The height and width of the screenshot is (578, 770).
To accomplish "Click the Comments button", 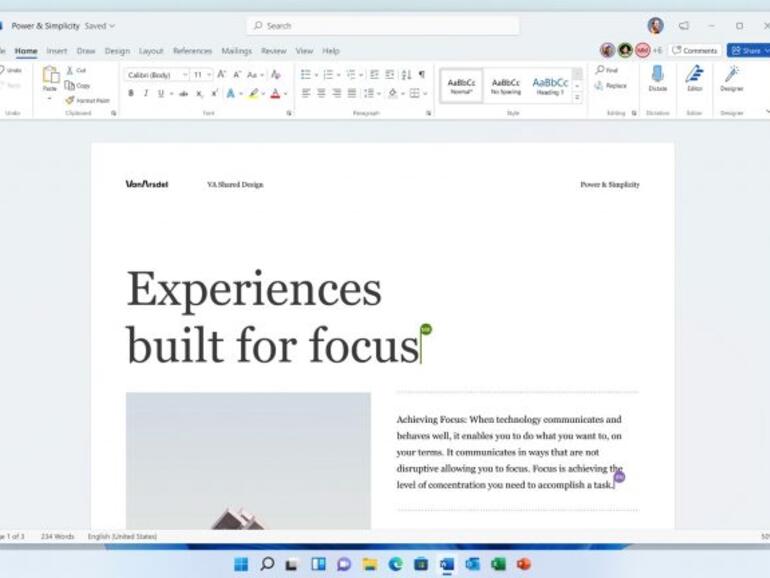I will coord(694,50).
